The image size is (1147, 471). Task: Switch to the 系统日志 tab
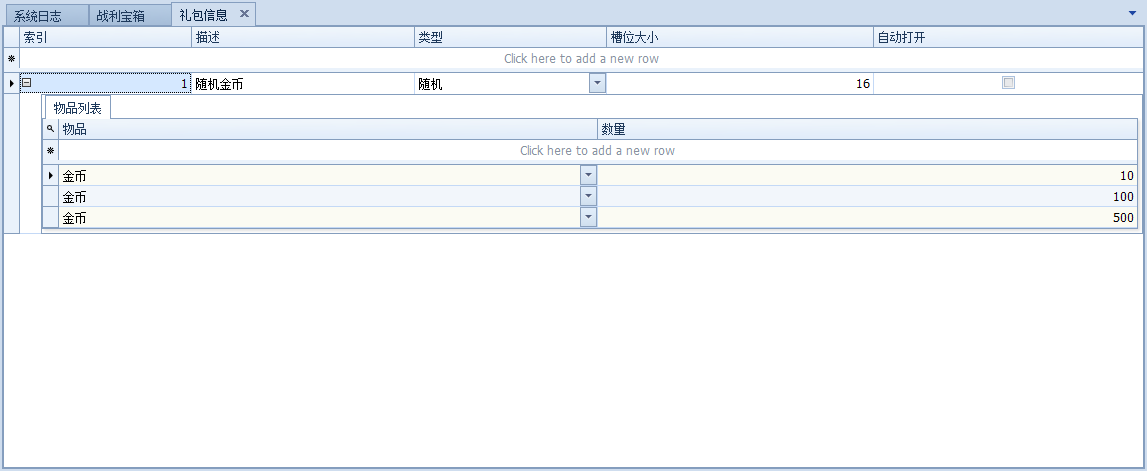tap(38, 16)
